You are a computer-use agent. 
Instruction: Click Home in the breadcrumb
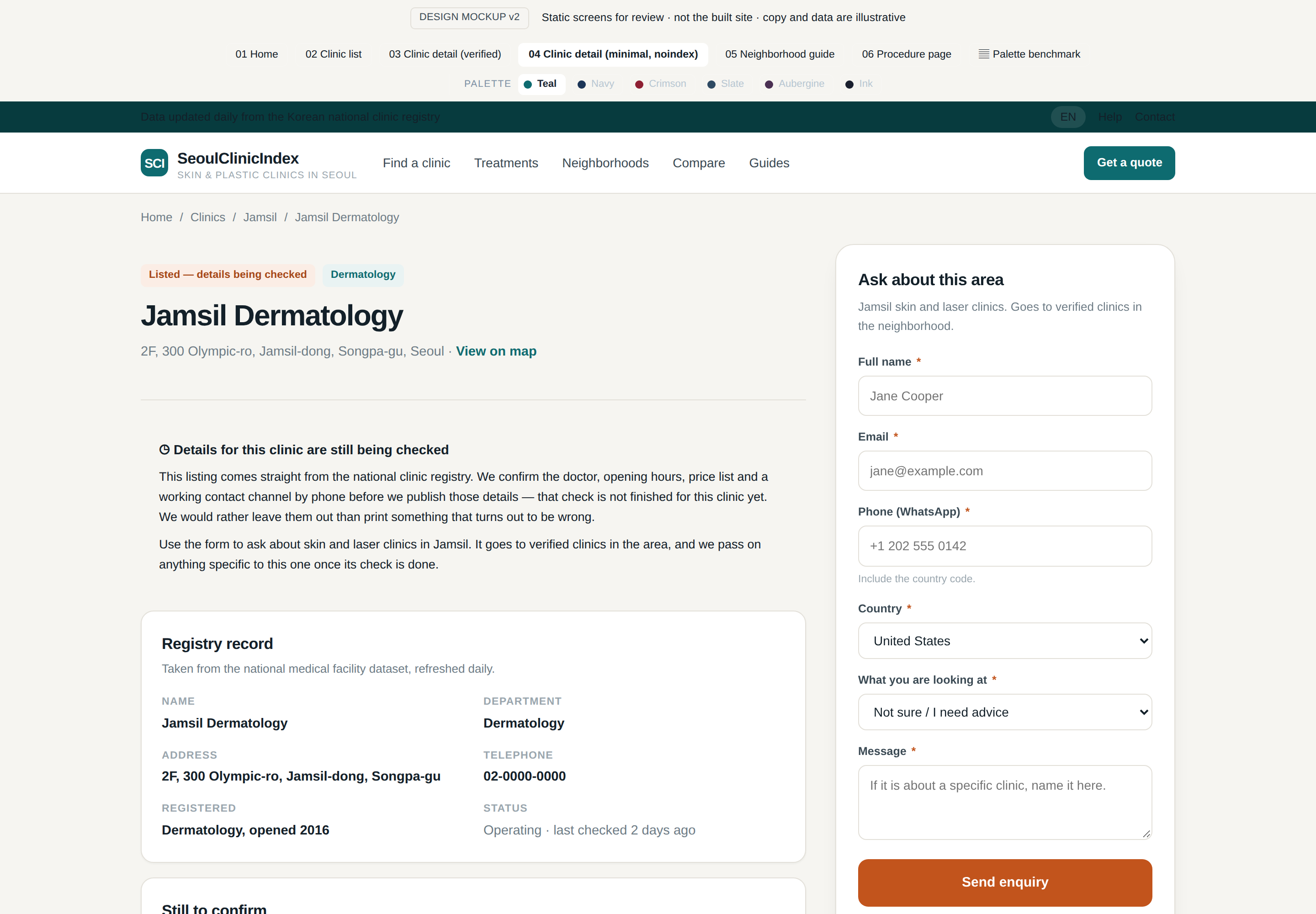pos(156,218)
